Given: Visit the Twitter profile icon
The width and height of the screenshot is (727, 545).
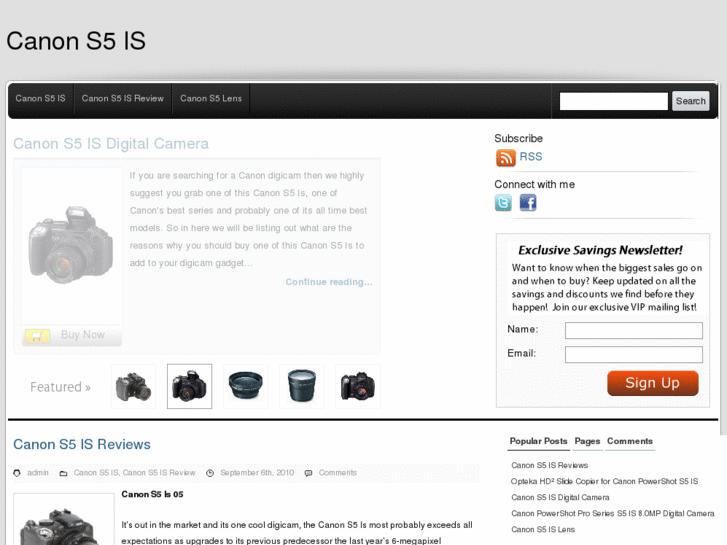Looking at the screenshot, I should (x=503, y=203).
